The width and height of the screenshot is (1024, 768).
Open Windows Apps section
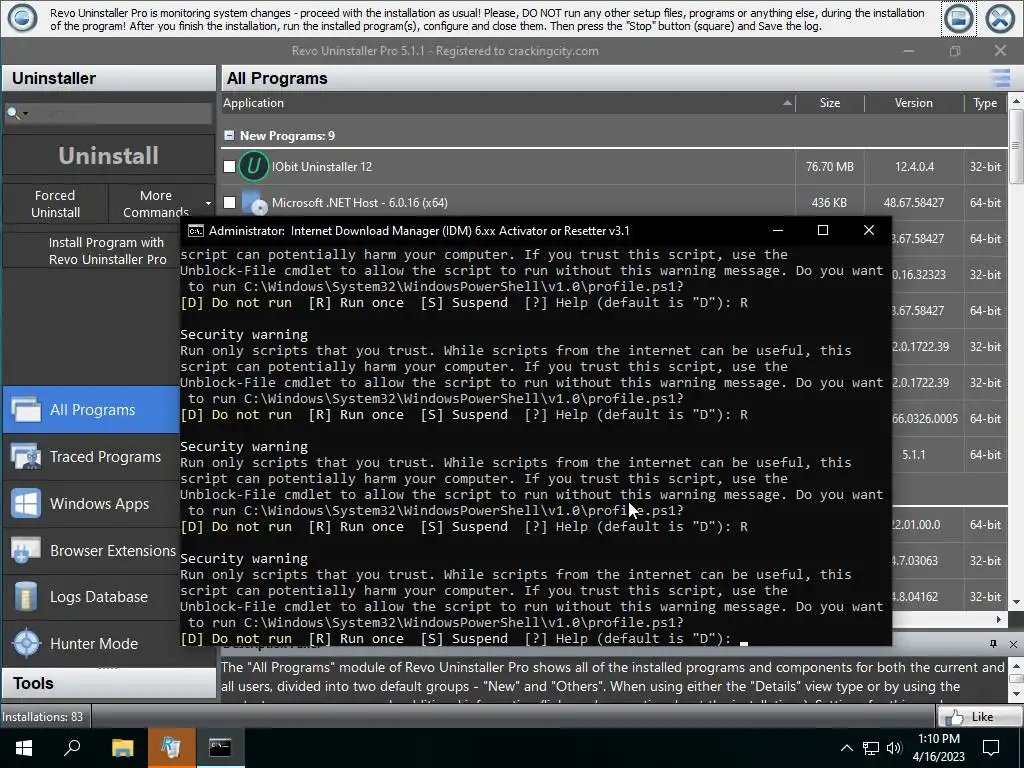coord(91,504)
